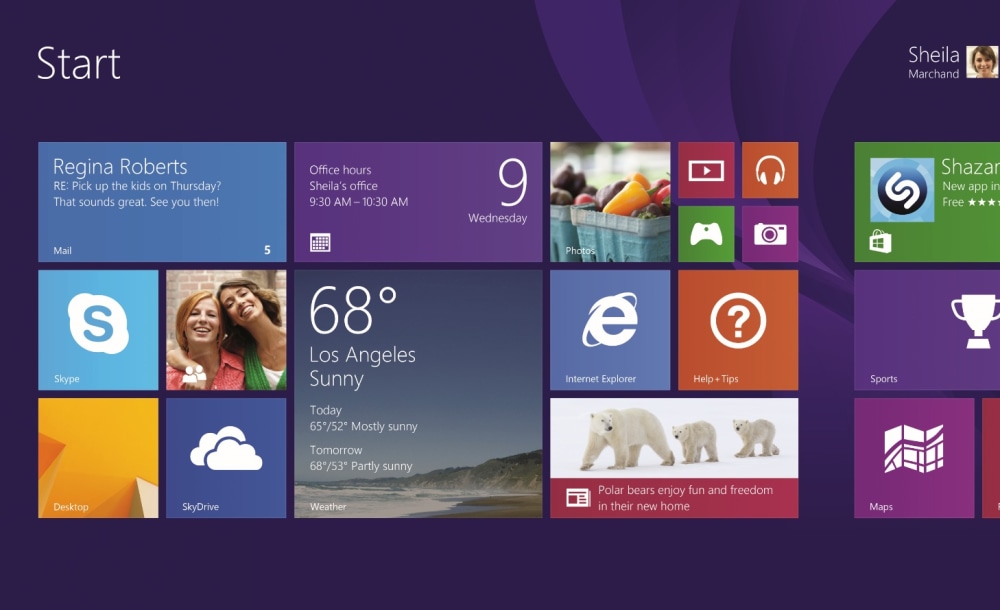
Task: Open the Camera app tile
Action: (x=770, y=234)
